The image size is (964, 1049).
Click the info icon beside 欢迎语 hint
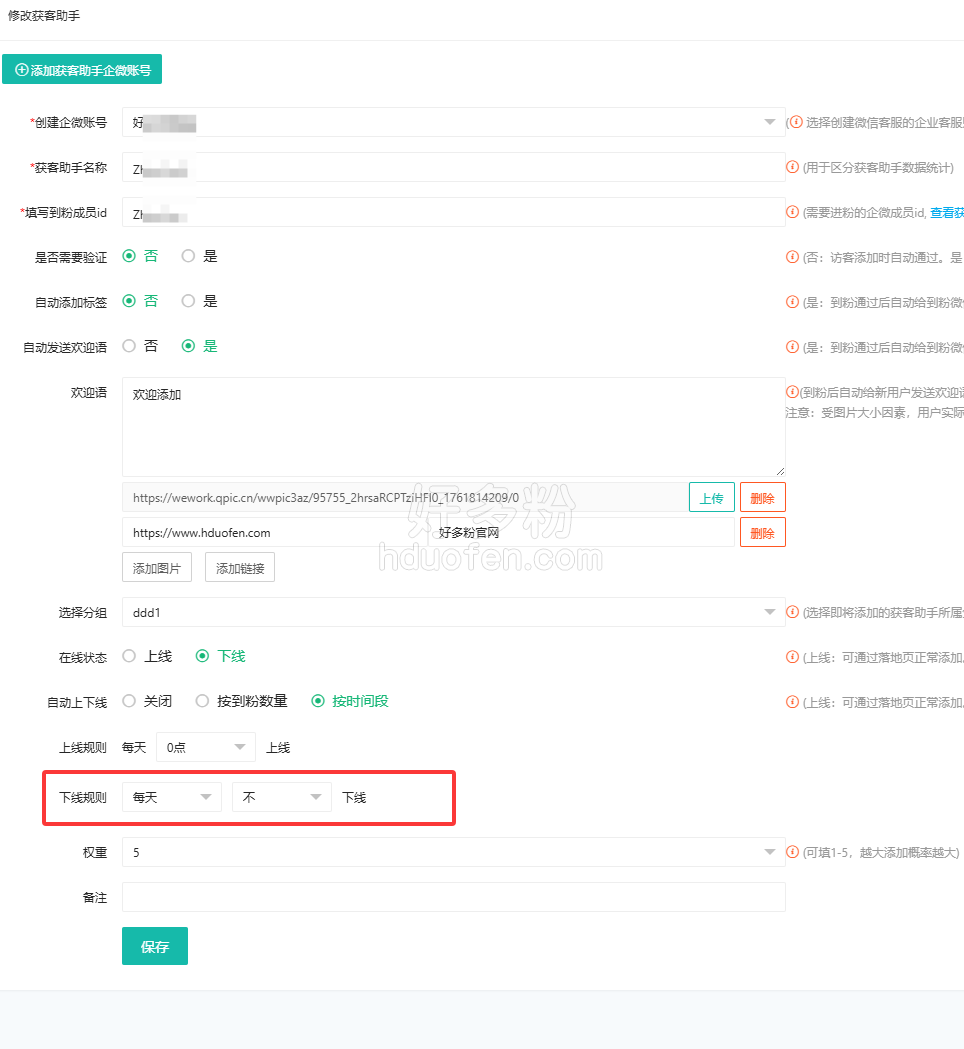coord(794,392)
